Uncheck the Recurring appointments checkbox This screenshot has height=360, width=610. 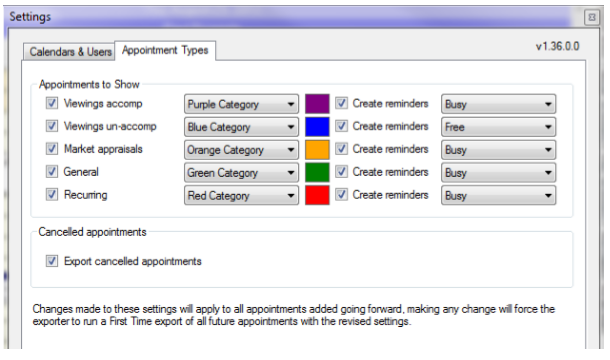[x=52, y=195]
